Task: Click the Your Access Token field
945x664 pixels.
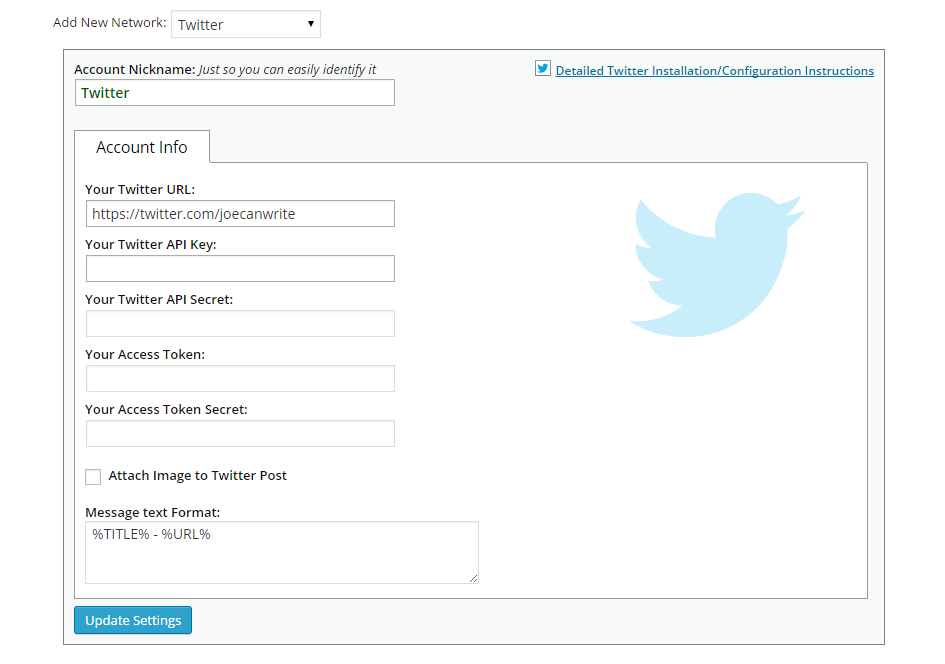Action: coord(240,378)
